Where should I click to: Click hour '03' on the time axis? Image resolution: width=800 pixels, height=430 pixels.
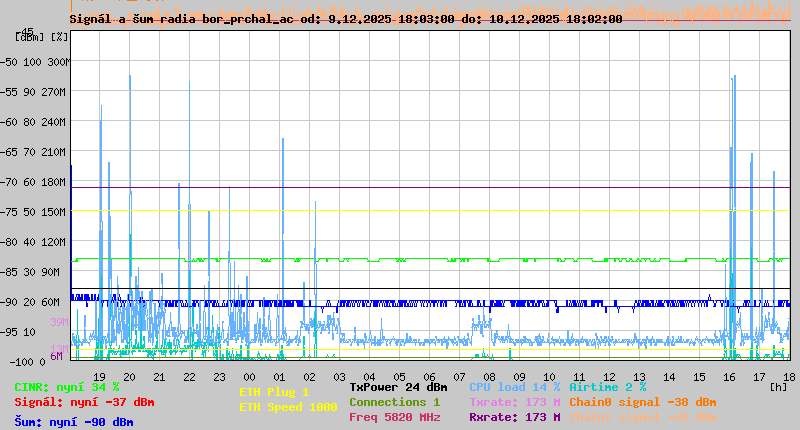coord(339,377)
